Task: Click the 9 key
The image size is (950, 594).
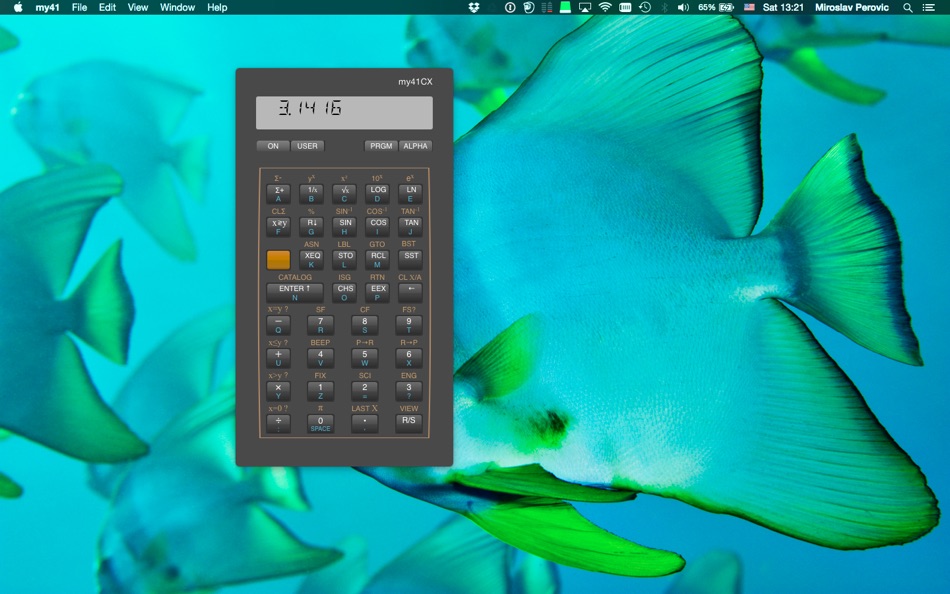Action: click(409, 325)
